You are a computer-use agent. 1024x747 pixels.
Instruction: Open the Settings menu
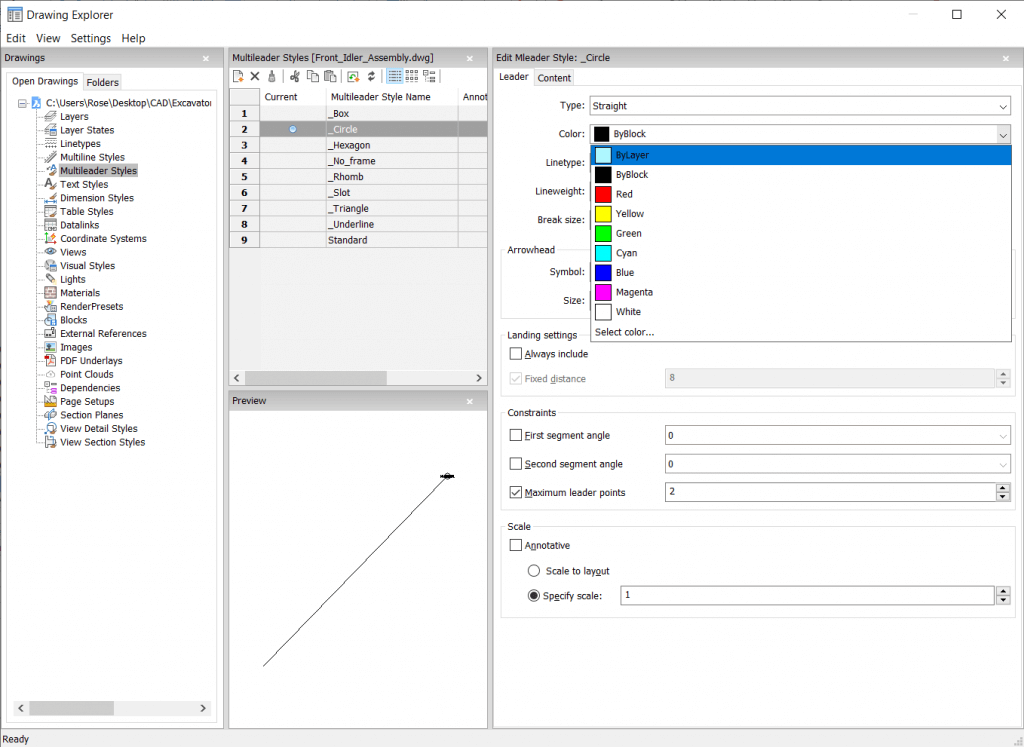(x=90, y=38)
